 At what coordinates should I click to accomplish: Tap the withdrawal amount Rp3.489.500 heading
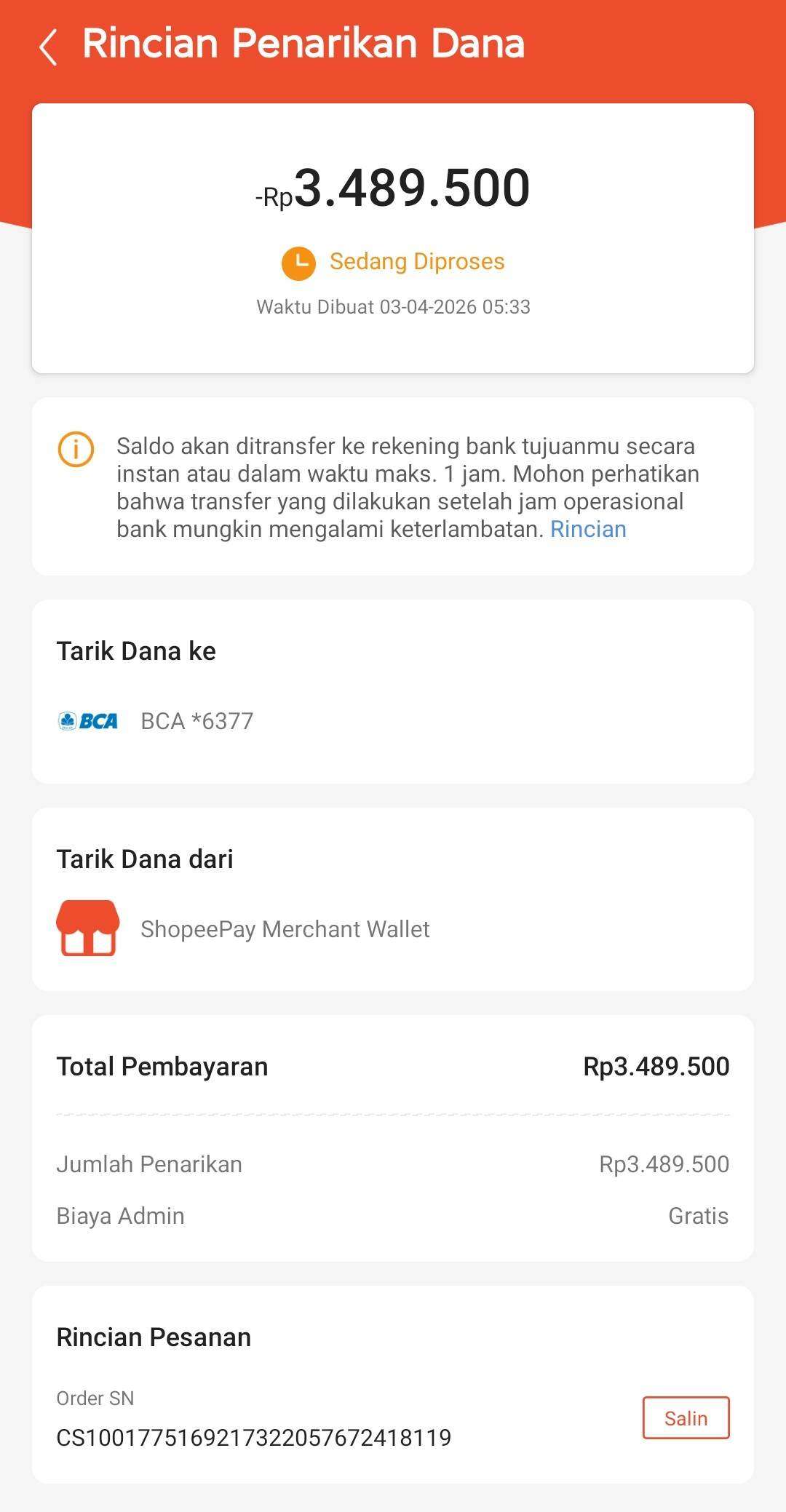[x=393, y=188]
